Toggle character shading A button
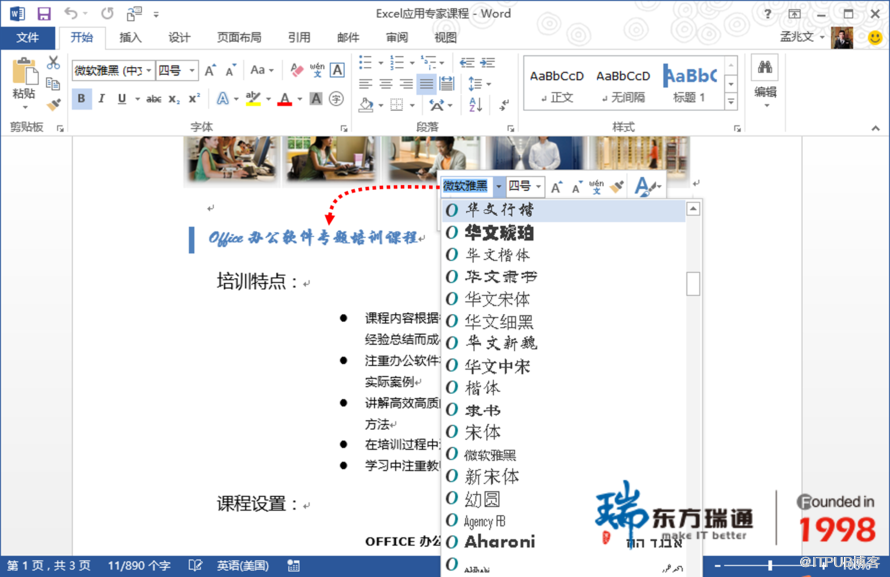The height and width of the screenshot is (577, 890). pyautogui.click(x=316, y=99)
